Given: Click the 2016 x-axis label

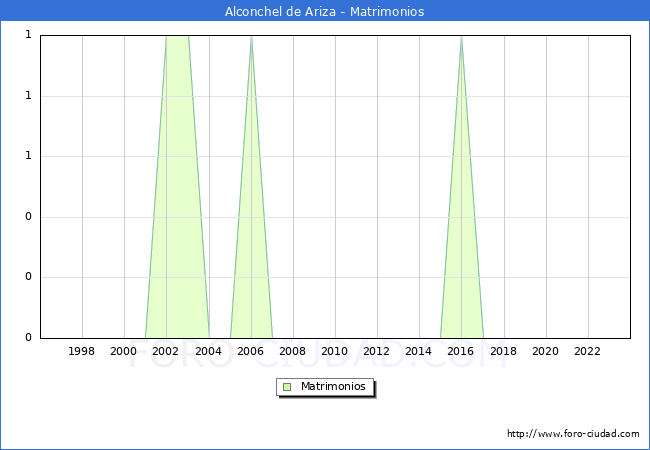Looking at the screenshot, I should [461, 351].
